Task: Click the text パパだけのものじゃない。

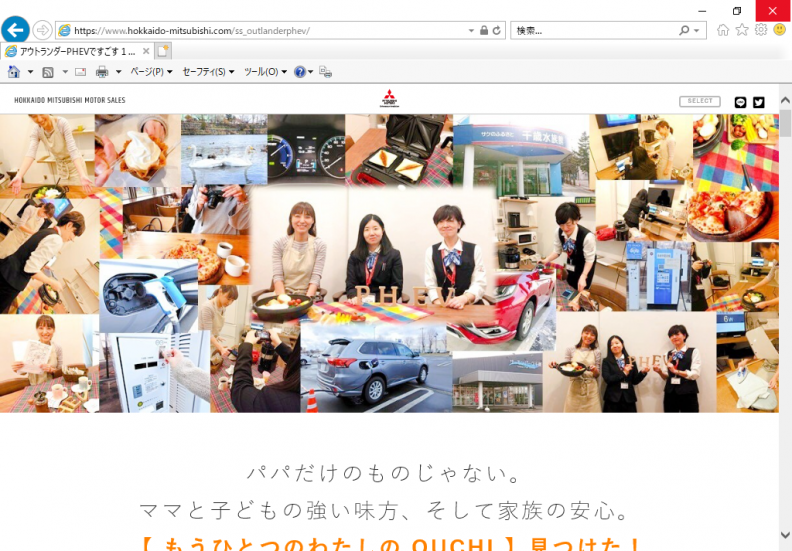Action: click(383, 474)
